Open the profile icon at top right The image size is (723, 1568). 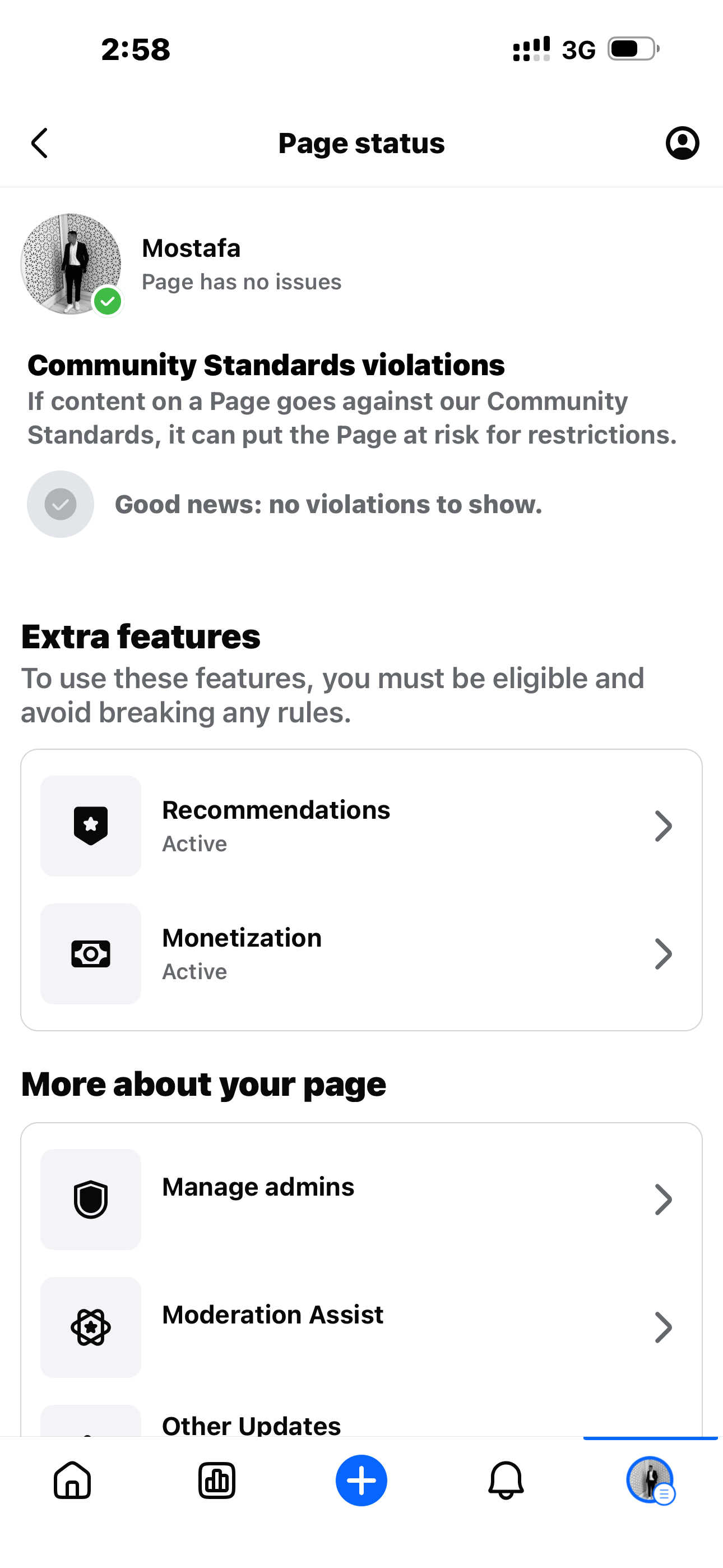click(x=682, y=144)
